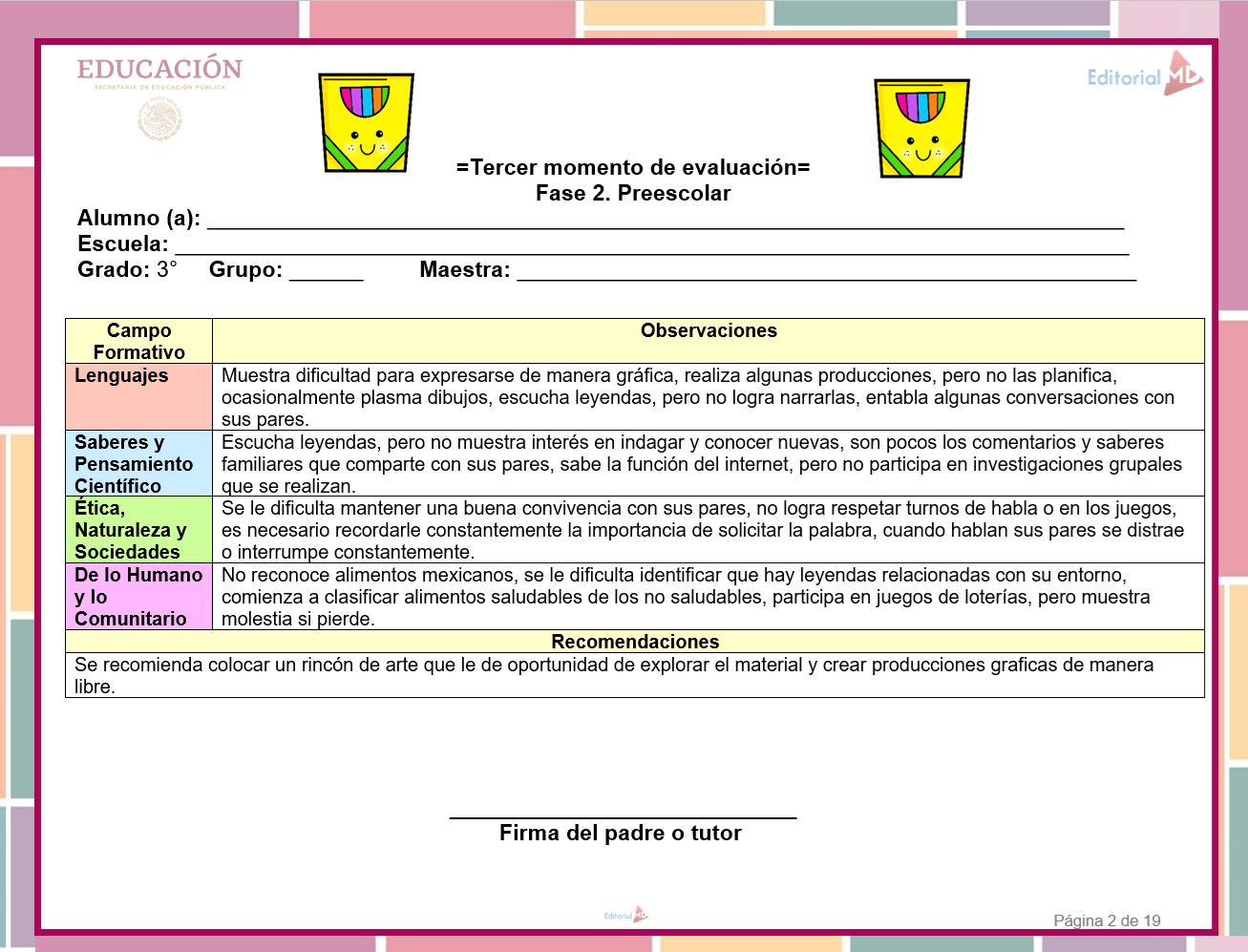Screen dimensions: 1248x952
Task: Click the Escuela blank line
Action: tap(652, 253)
